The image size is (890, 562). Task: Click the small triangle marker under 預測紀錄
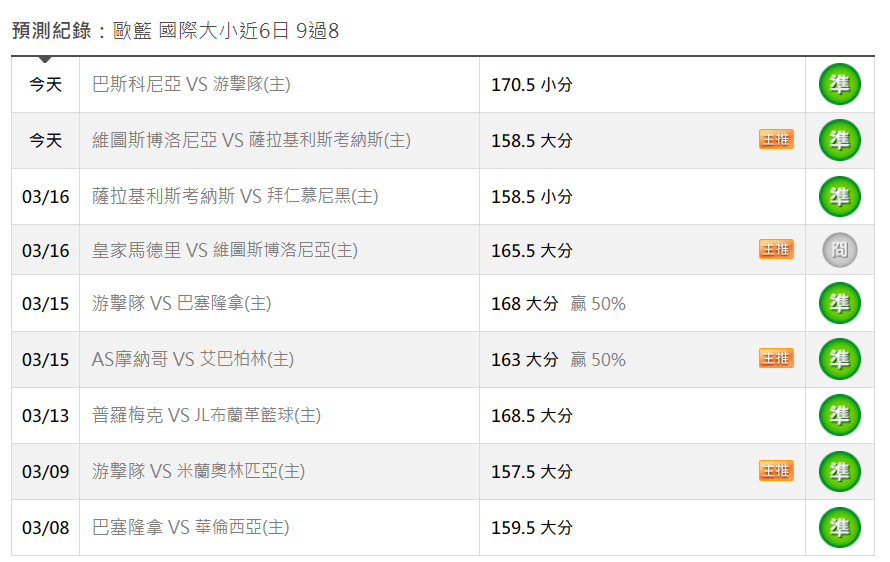45,60
